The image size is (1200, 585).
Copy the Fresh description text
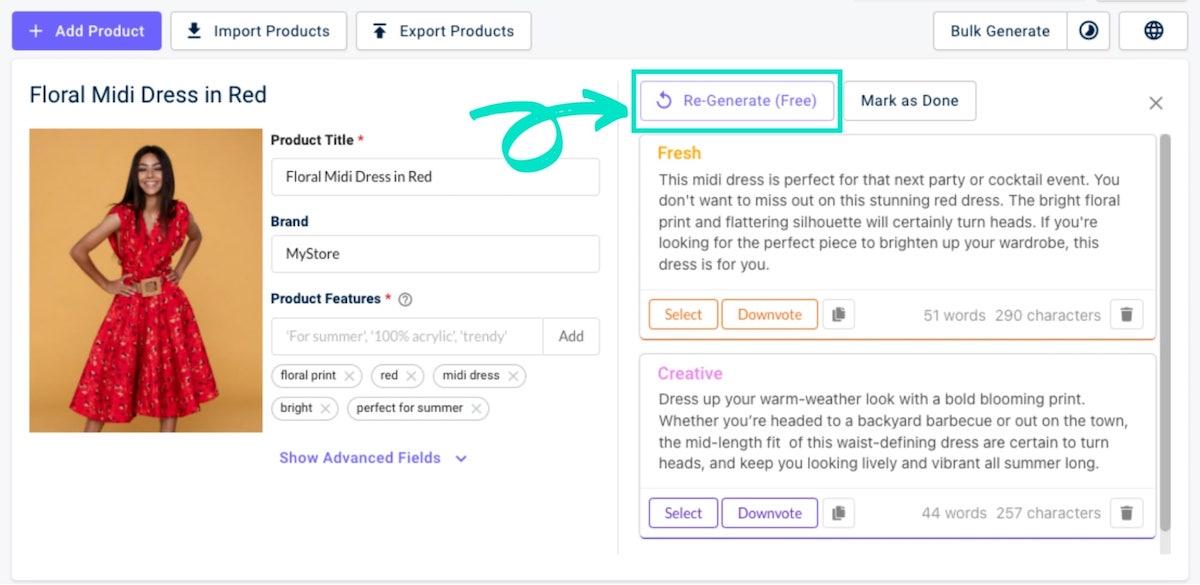point(839,314)
